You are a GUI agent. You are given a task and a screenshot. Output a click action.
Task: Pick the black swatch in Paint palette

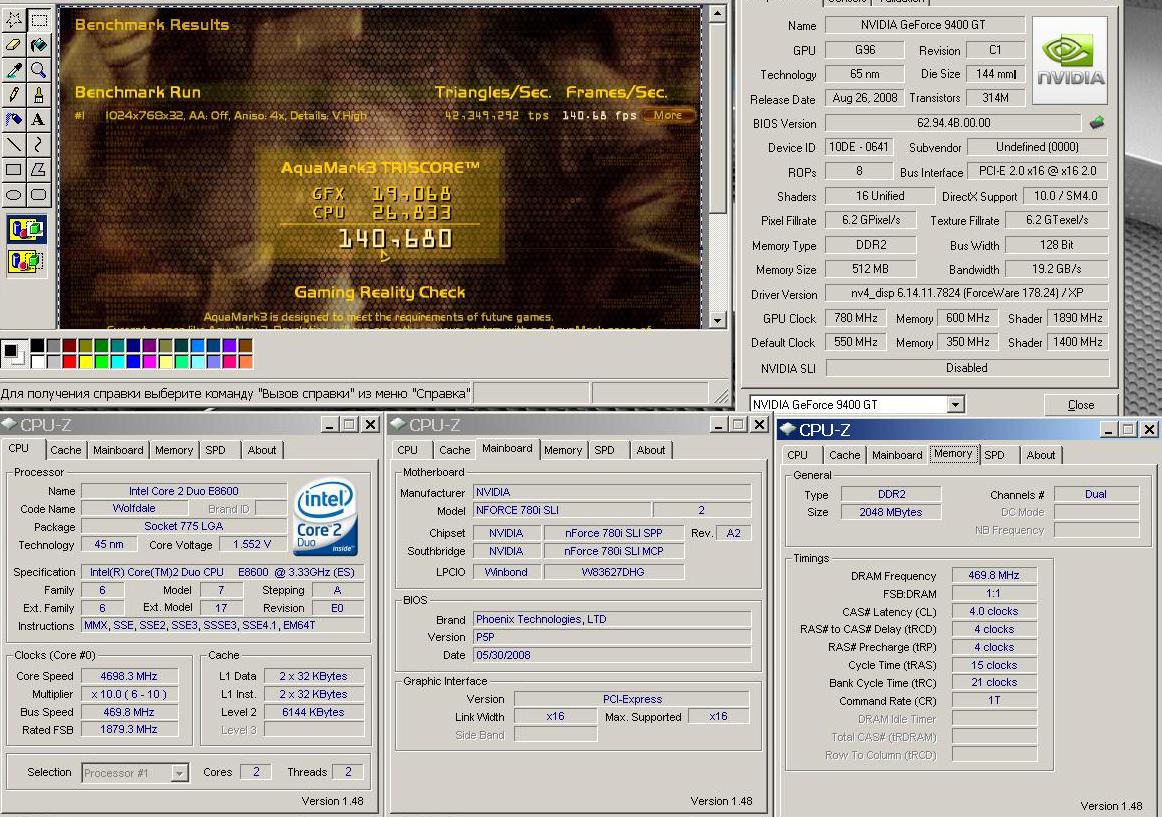37,346
